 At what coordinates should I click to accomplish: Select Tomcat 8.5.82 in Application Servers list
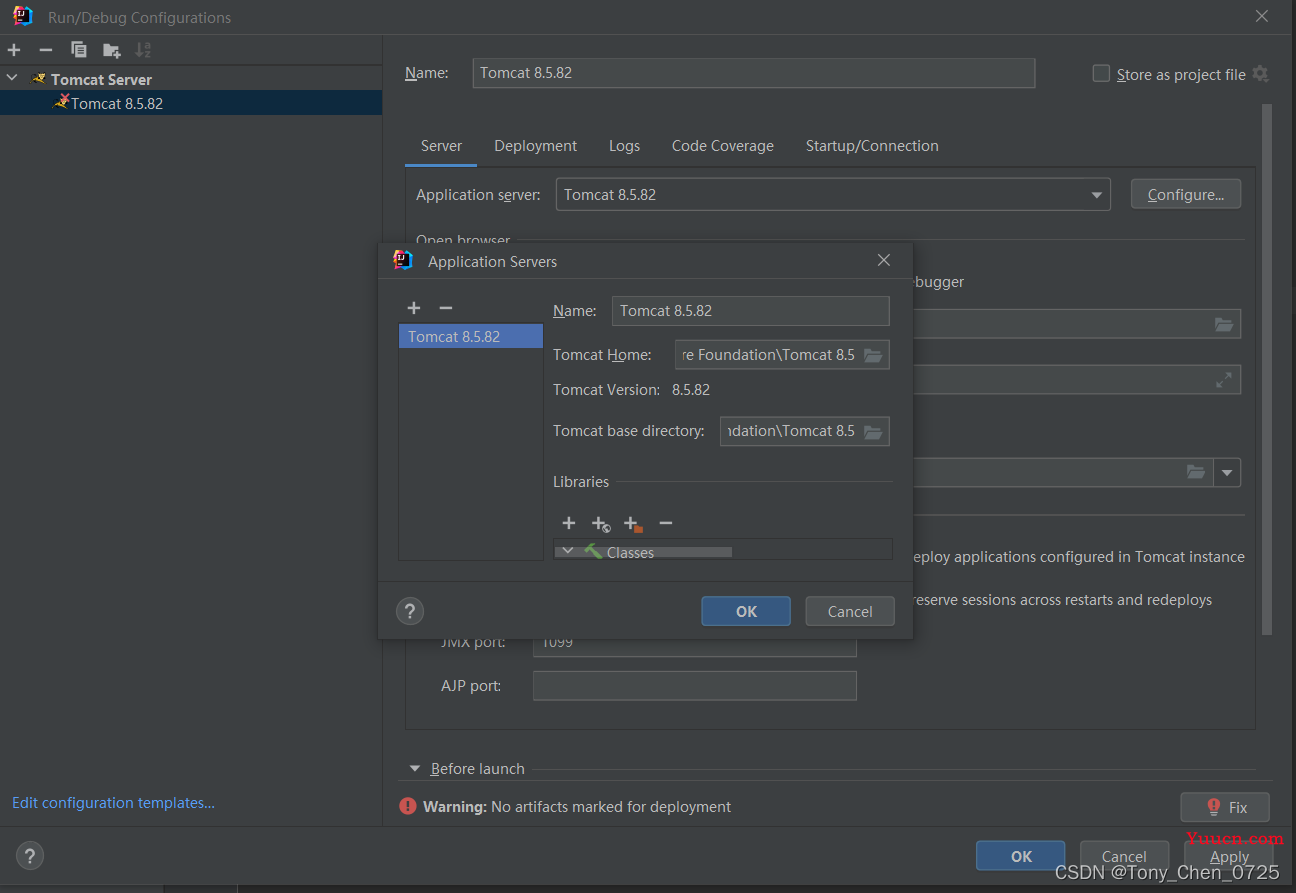(470, 337)
